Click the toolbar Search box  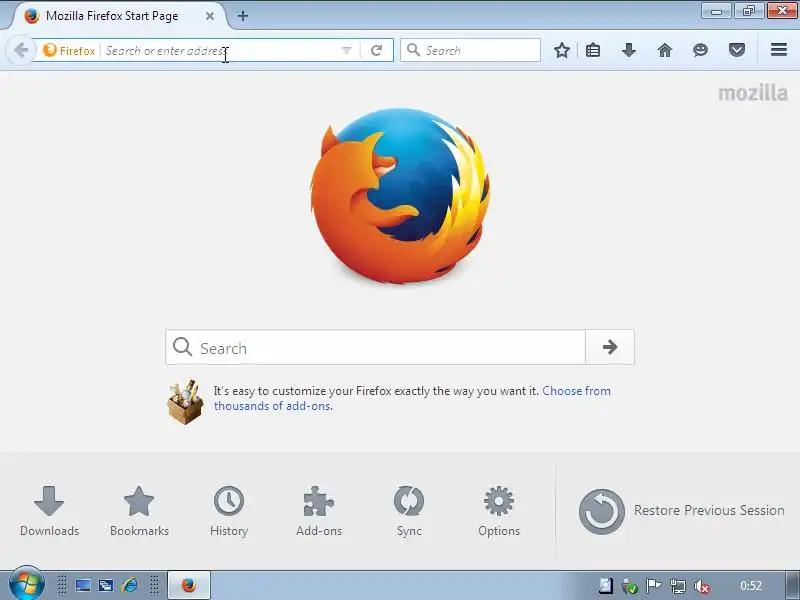pos(470,51)
